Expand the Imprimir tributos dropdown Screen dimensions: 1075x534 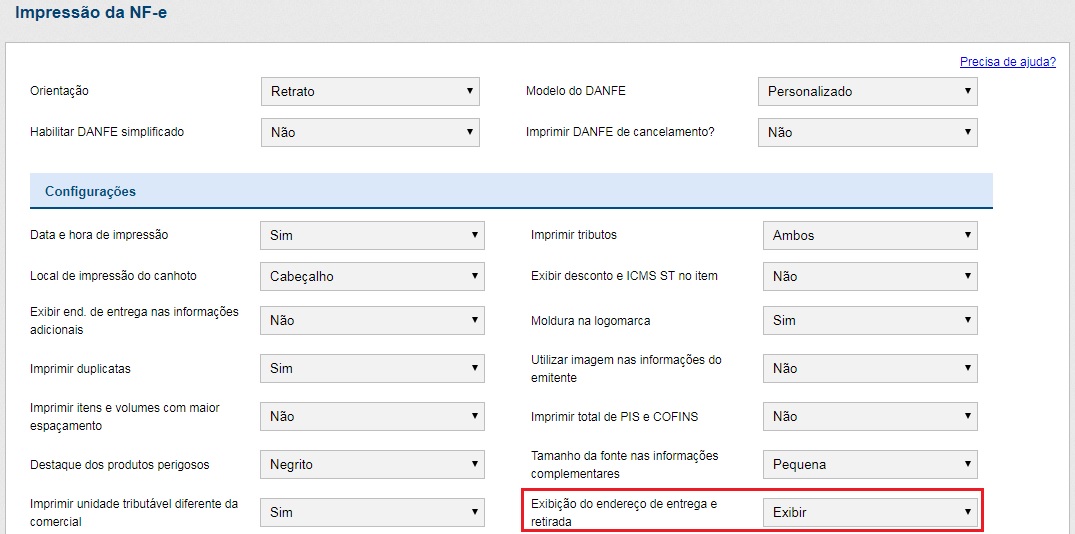click(x=869, y=235)
